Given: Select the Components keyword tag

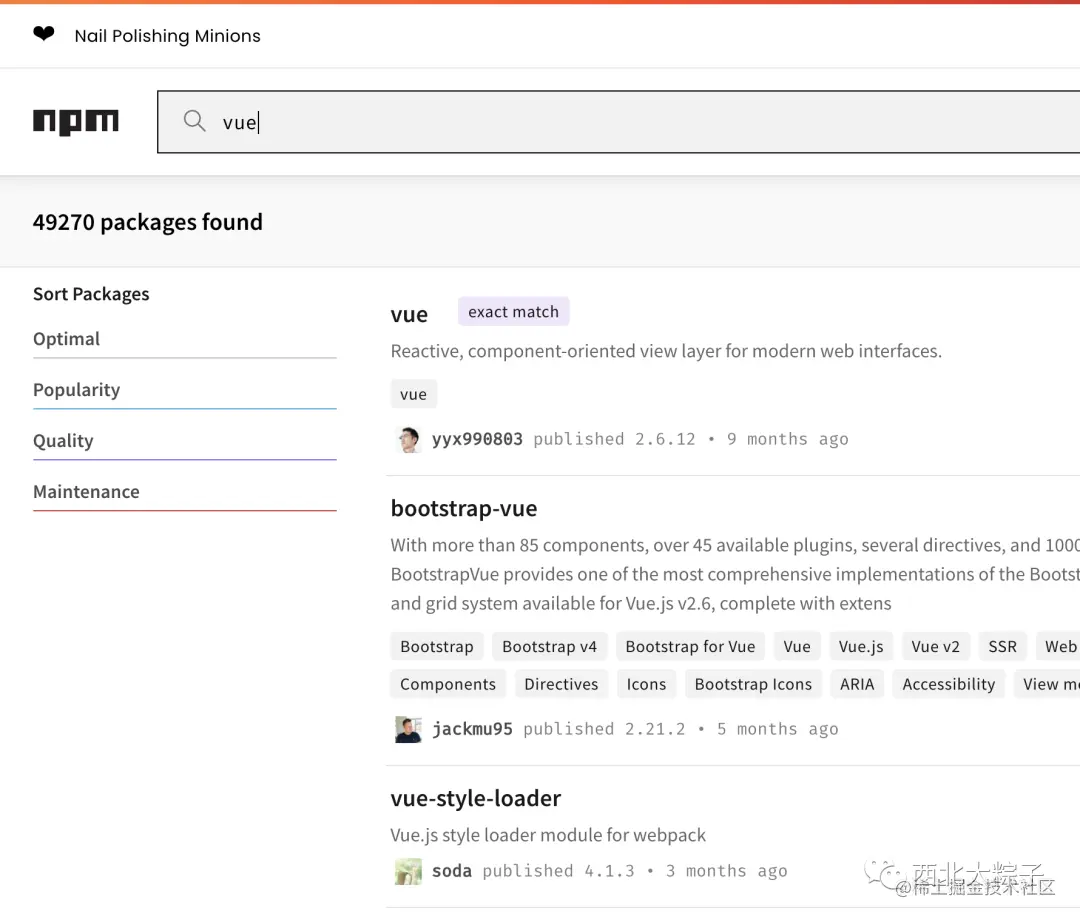Looking at the screenshot, I should pyautogui.click(x=448, y=684).
